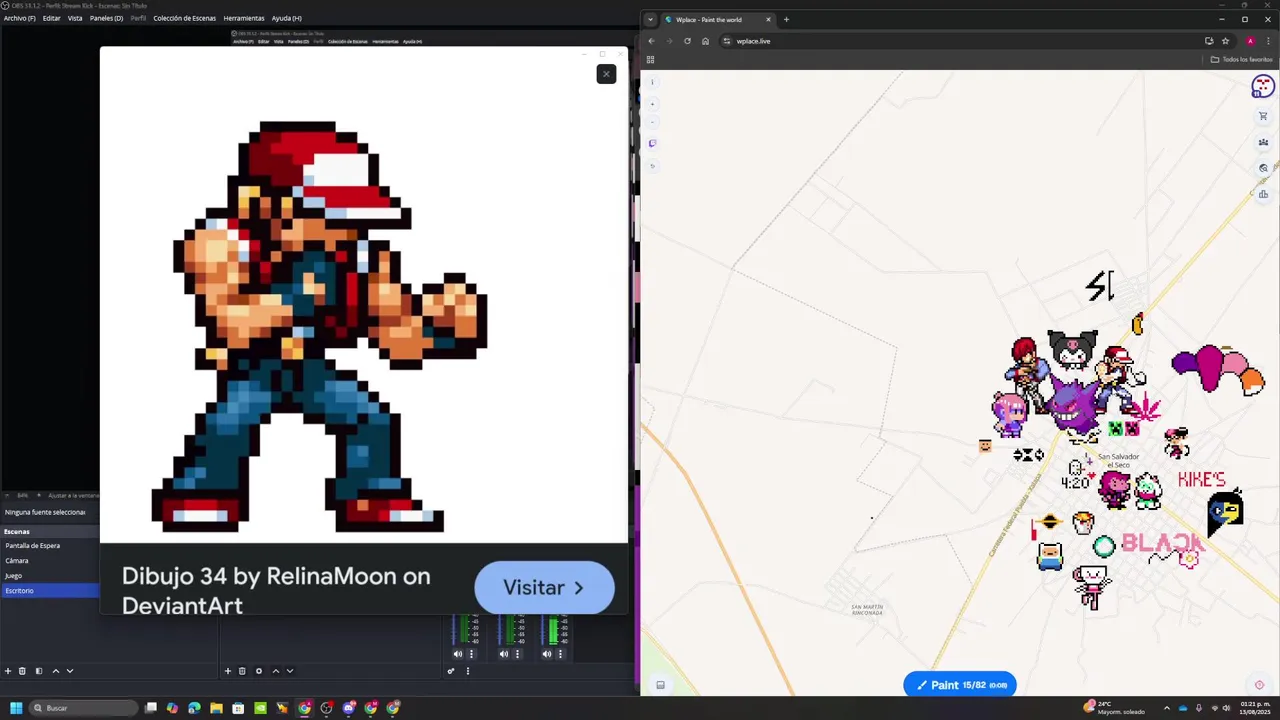Open Chrome tab search dropdown arrow
The image size is (1280, 720).
[x=650, y=19]
